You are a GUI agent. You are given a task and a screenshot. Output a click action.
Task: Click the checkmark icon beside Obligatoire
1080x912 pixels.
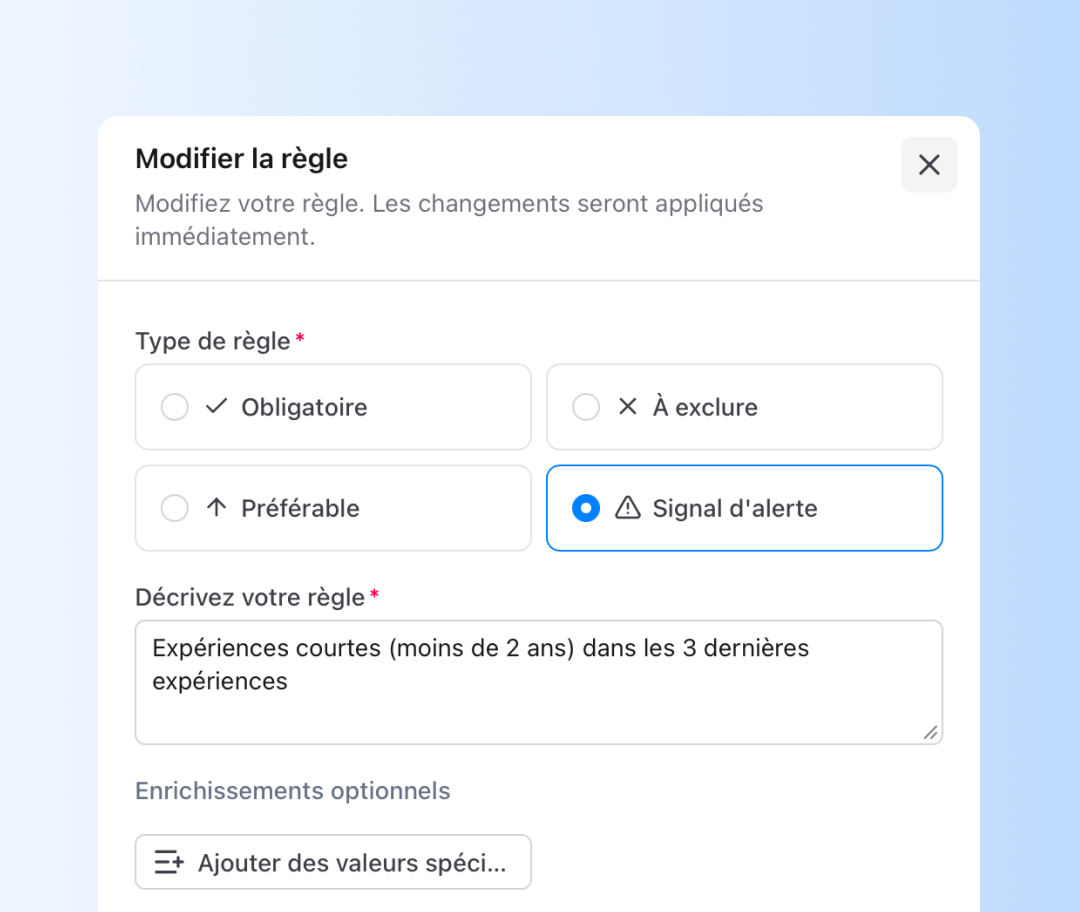pyautogui.click(x=216, y=407)
